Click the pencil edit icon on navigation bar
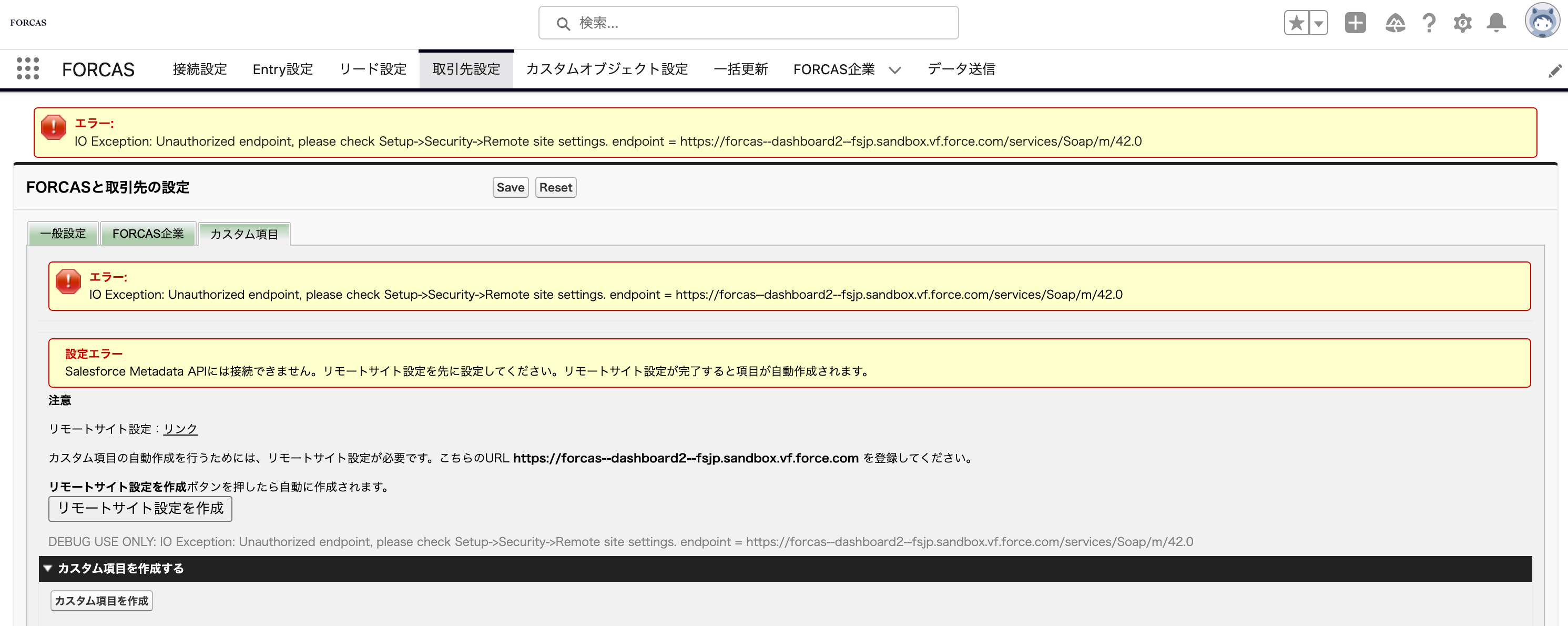The height and width of the screenshot is (626, 1568). click(1556, 70)
